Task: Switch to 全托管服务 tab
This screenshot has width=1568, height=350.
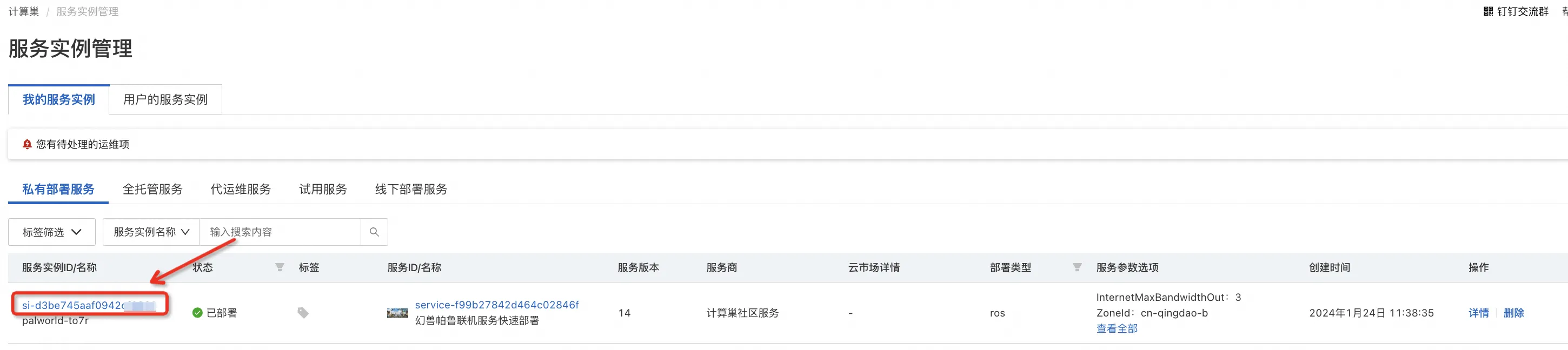Action: tap(153, 189)
